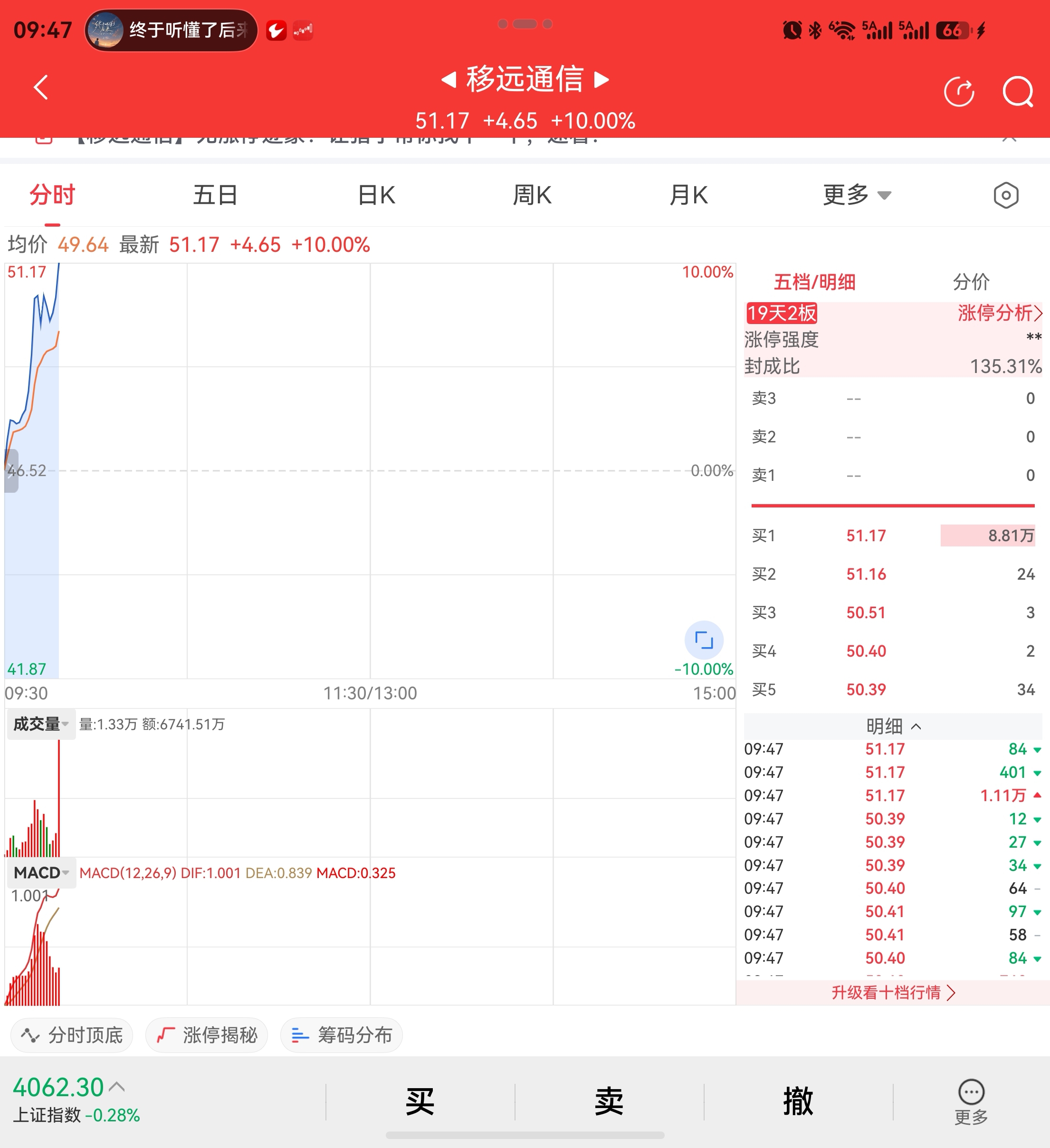Open 升级看十档行情 upgrade link
The width and height of the screenshot is (1050, 1148).
pyautogui.click(x=893, y=993)
